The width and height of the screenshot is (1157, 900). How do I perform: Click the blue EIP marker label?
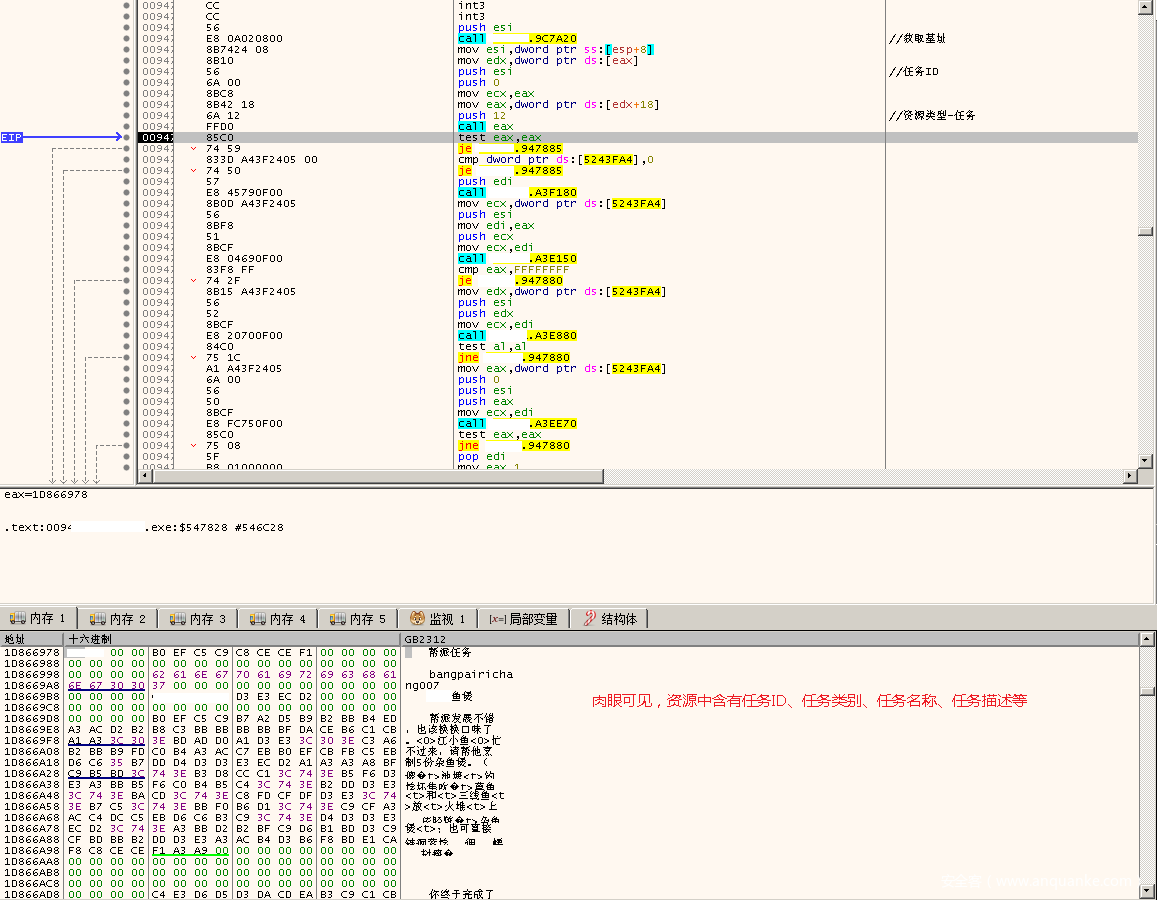point(12,137)
